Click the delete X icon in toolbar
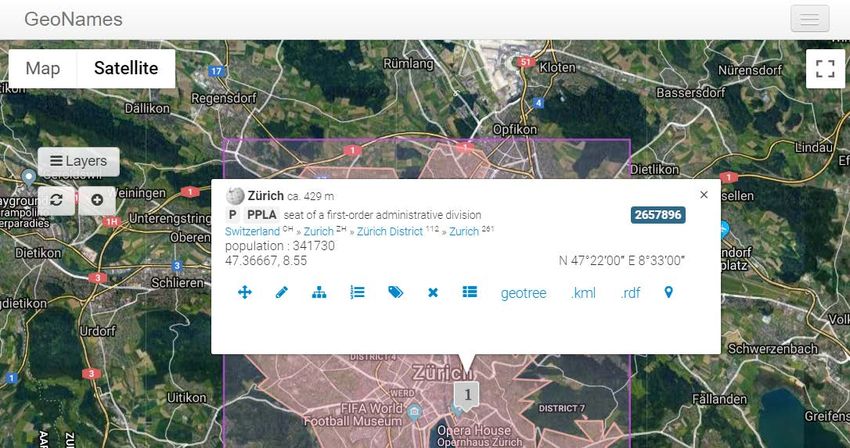The height and width of the screenshot is (448, 850). click(x=433, y=293)
